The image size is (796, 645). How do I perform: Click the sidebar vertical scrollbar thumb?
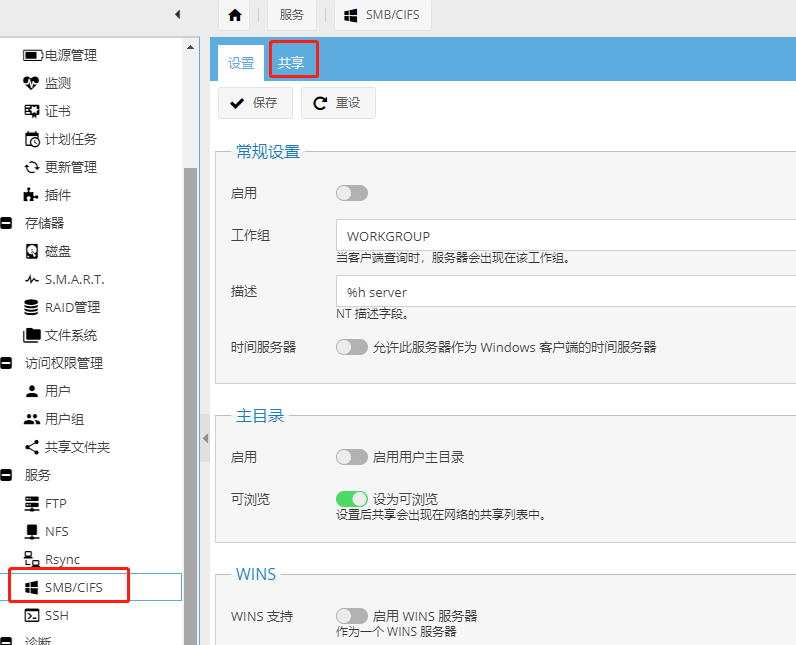[x=190, y=406]
